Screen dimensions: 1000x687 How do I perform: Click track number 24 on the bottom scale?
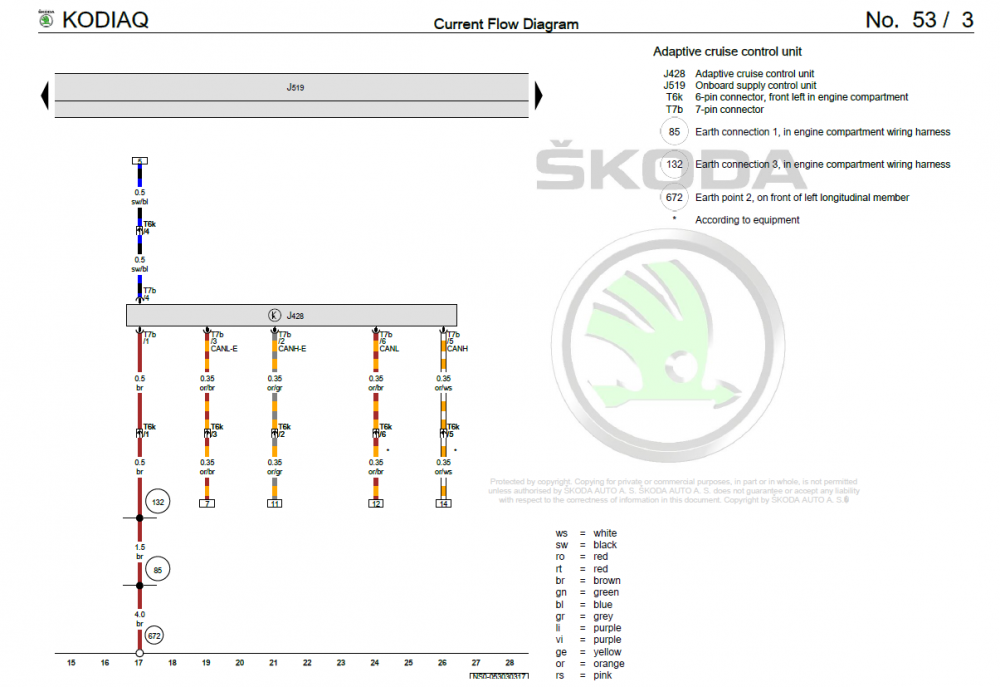coord(375,663)
